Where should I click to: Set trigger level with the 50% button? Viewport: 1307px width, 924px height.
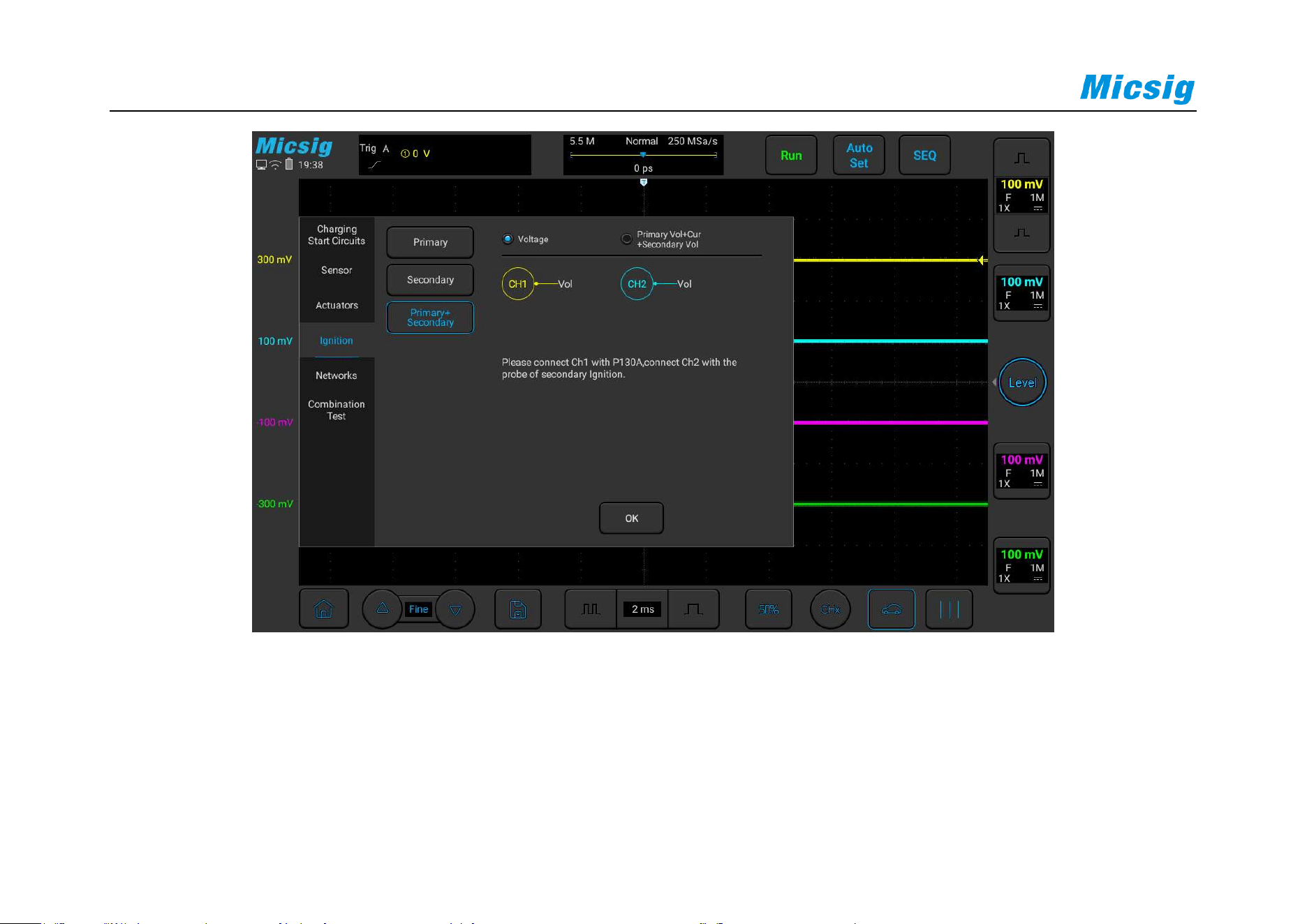point(769,609)
